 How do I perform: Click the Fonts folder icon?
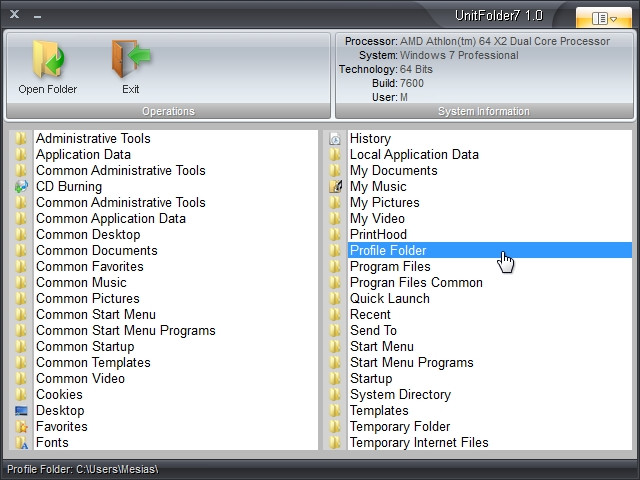[21, 442]
